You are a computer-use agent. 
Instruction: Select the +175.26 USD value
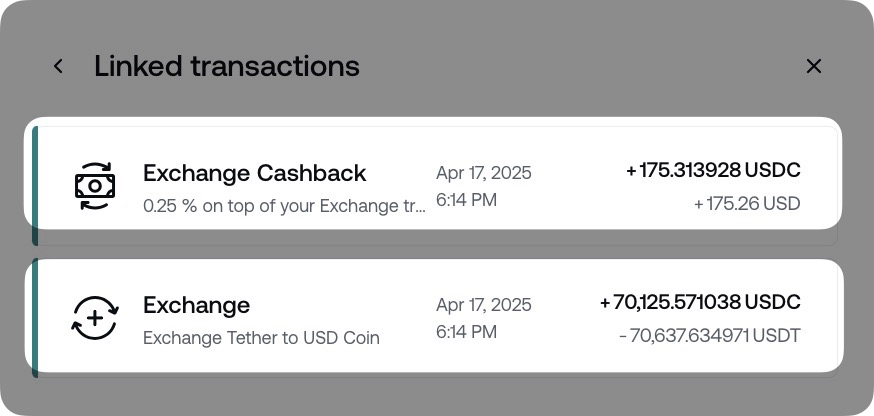(x=747, y=204)
